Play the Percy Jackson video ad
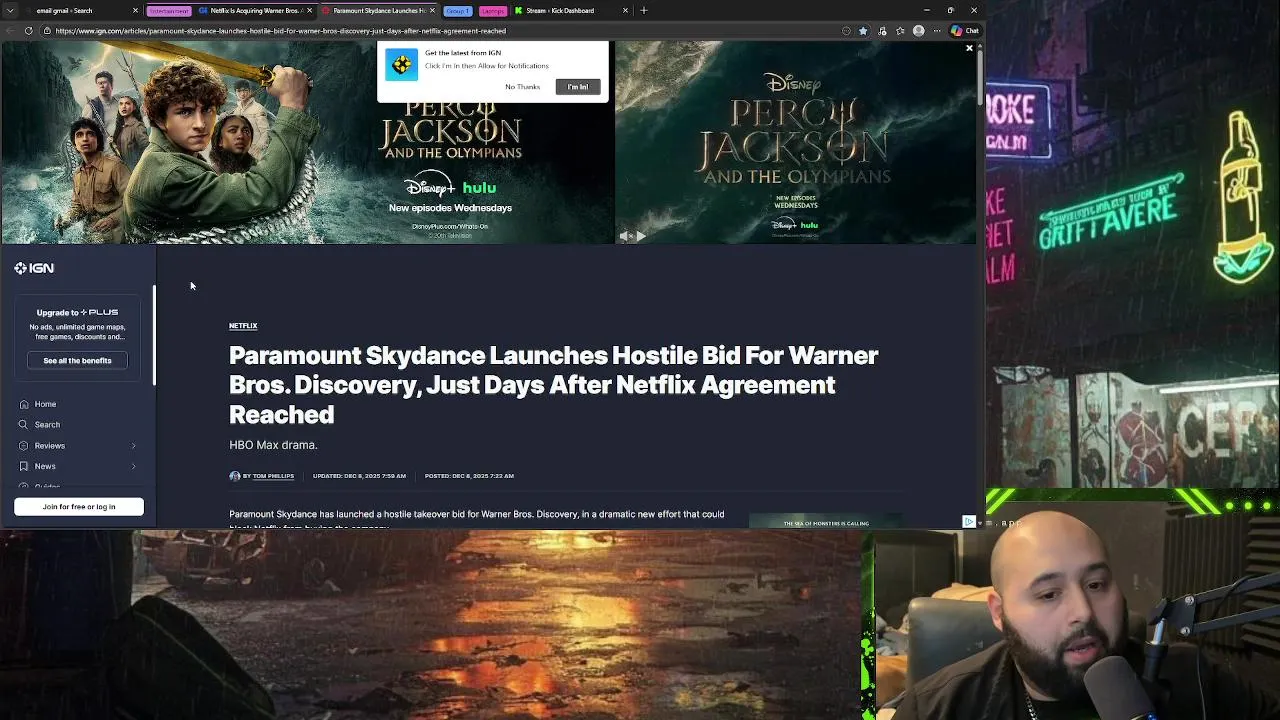Screen dimensions: 1280x720 pos(641,236)
